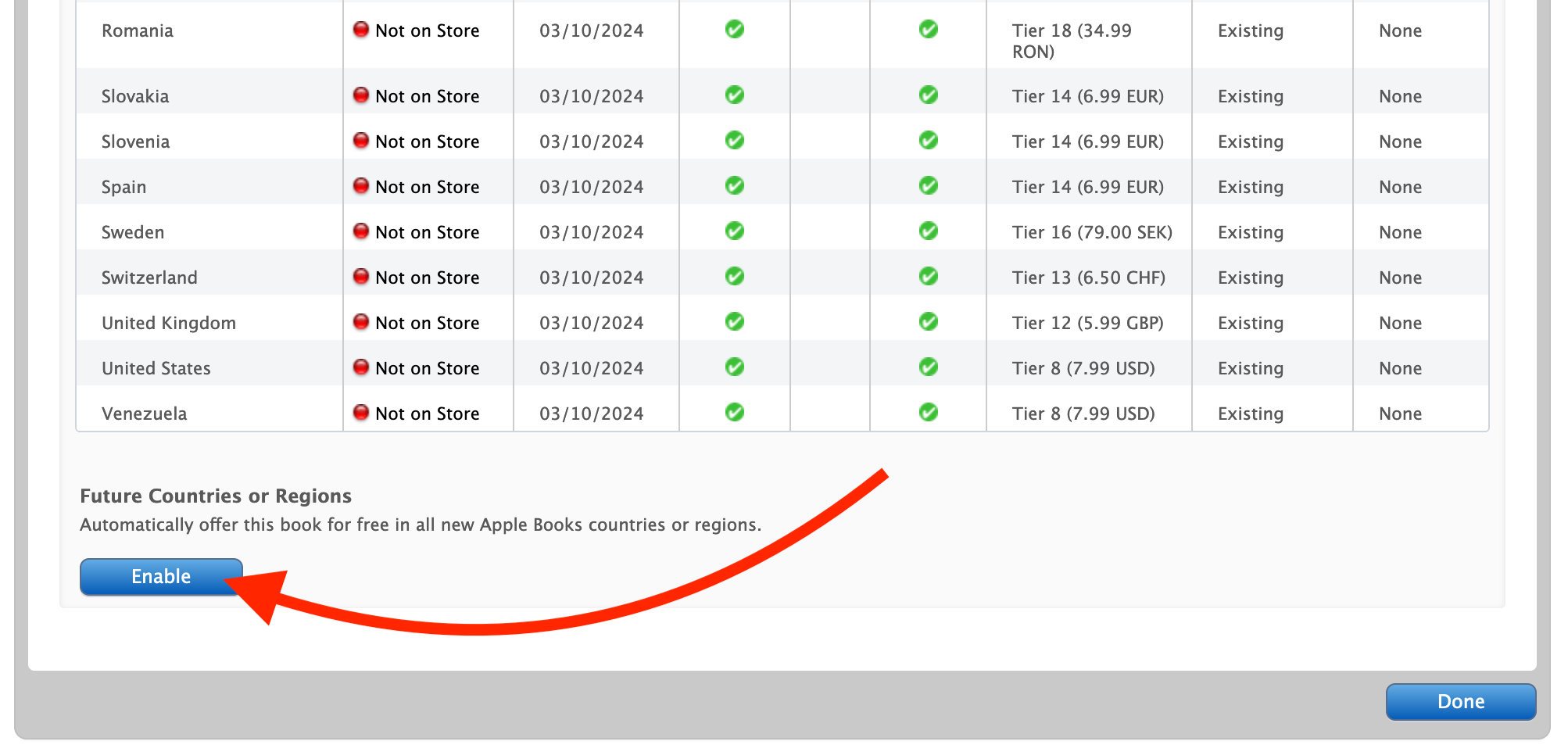1568x752 pixels.
Task: Click the Tier 12 (5.99 GBP) price cell
Action: [1087, 323]
